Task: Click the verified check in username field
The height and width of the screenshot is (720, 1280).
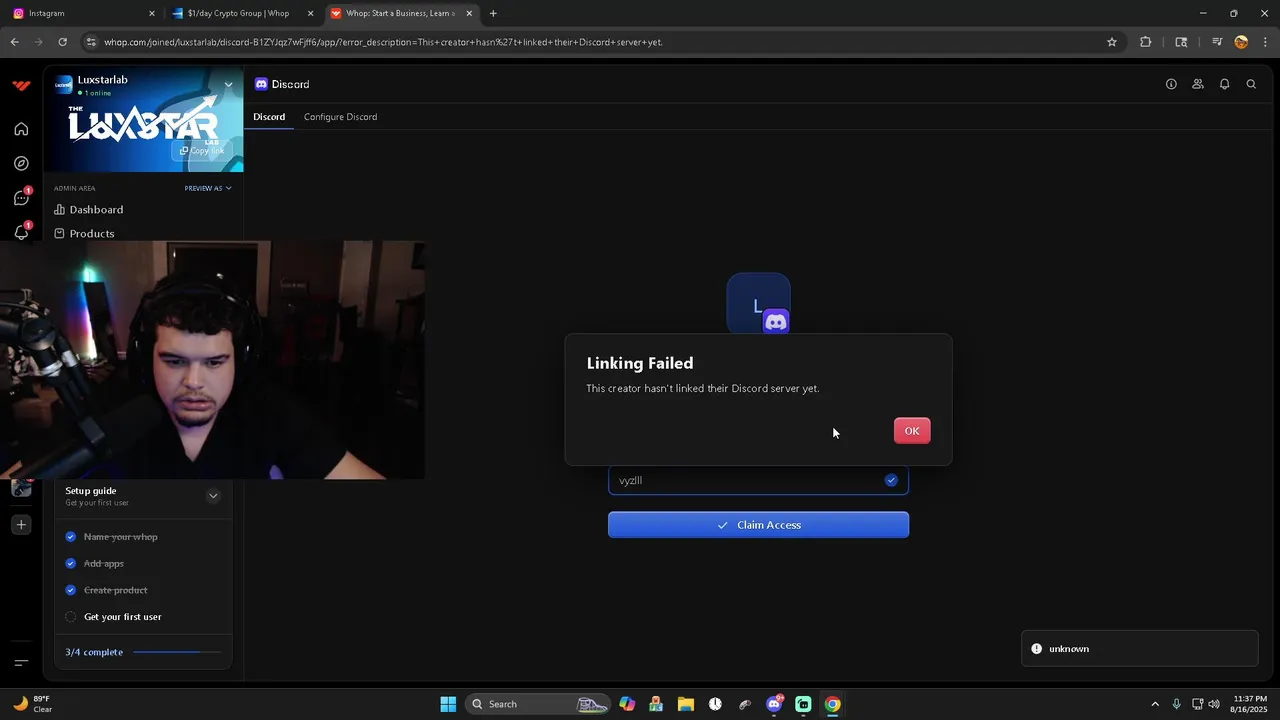Action: click(891, 481)
